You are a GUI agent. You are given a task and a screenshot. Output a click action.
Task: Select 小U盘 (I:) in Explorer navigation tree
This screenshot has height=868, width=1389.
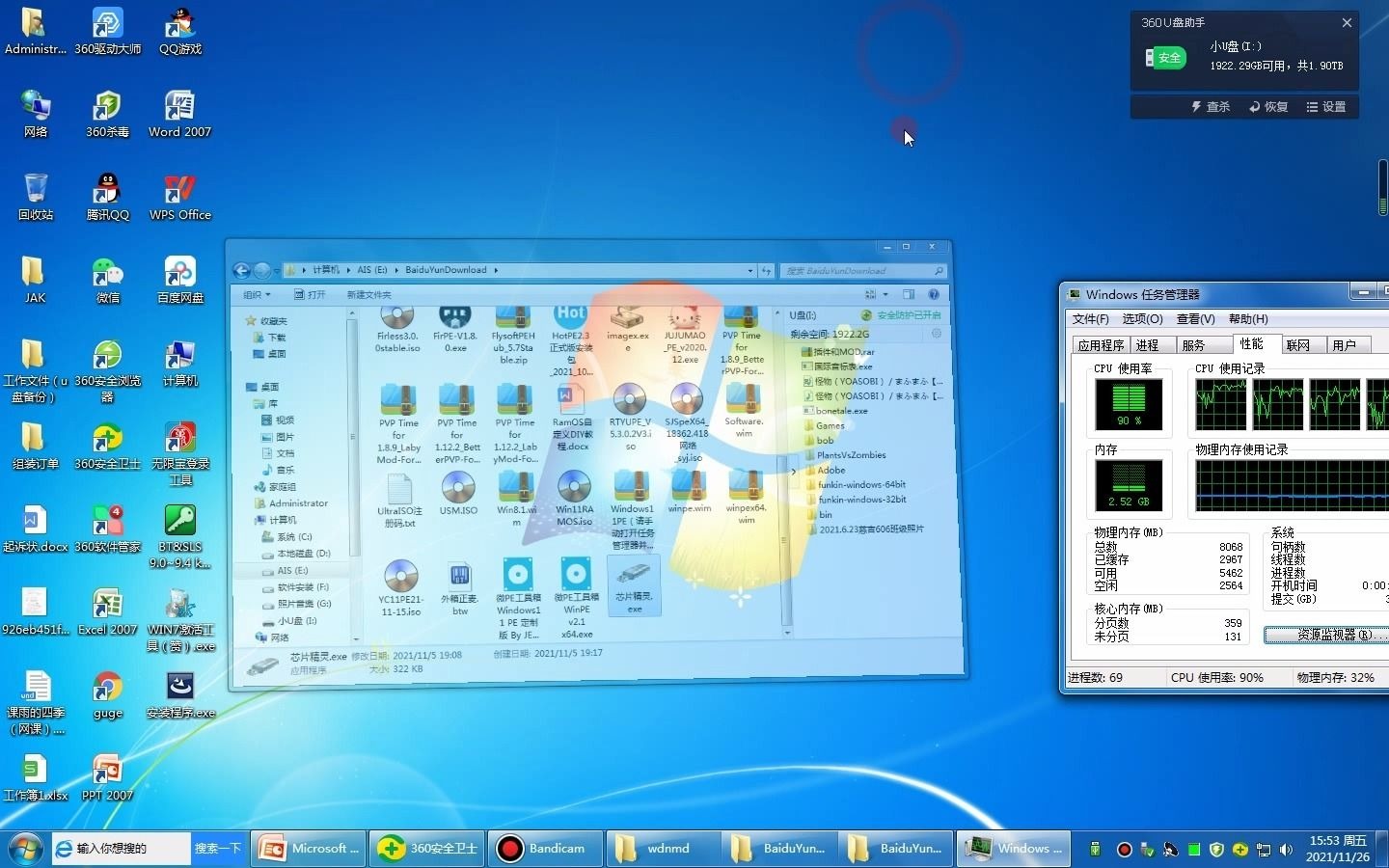(289, 620)
